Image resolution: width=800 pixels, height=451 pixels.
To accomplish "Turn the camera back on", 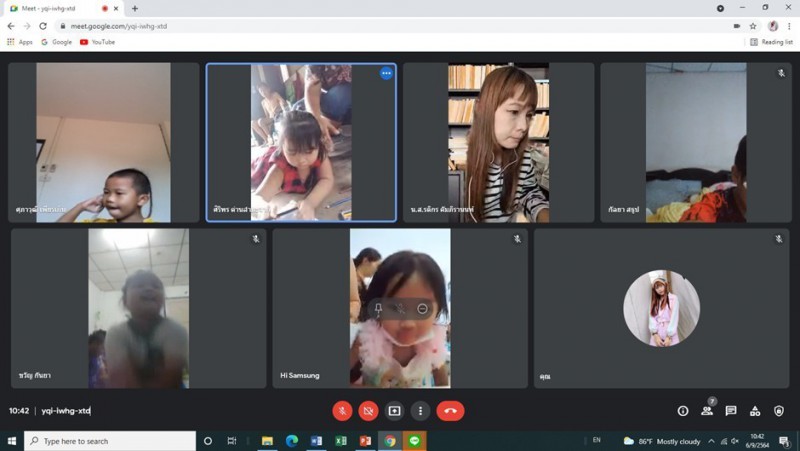I will coord(368,410).
